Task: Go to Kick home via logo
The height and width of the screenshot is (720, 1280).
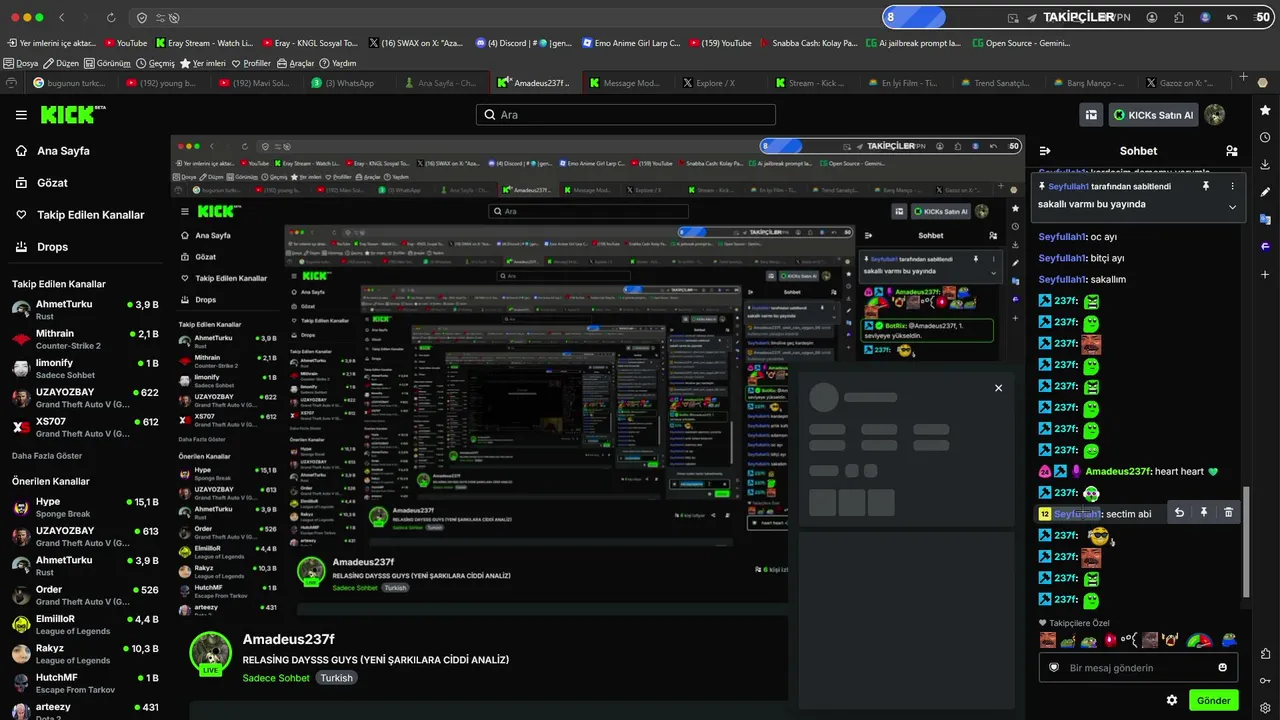Action: pyautogui.click(x=73, y=115)
